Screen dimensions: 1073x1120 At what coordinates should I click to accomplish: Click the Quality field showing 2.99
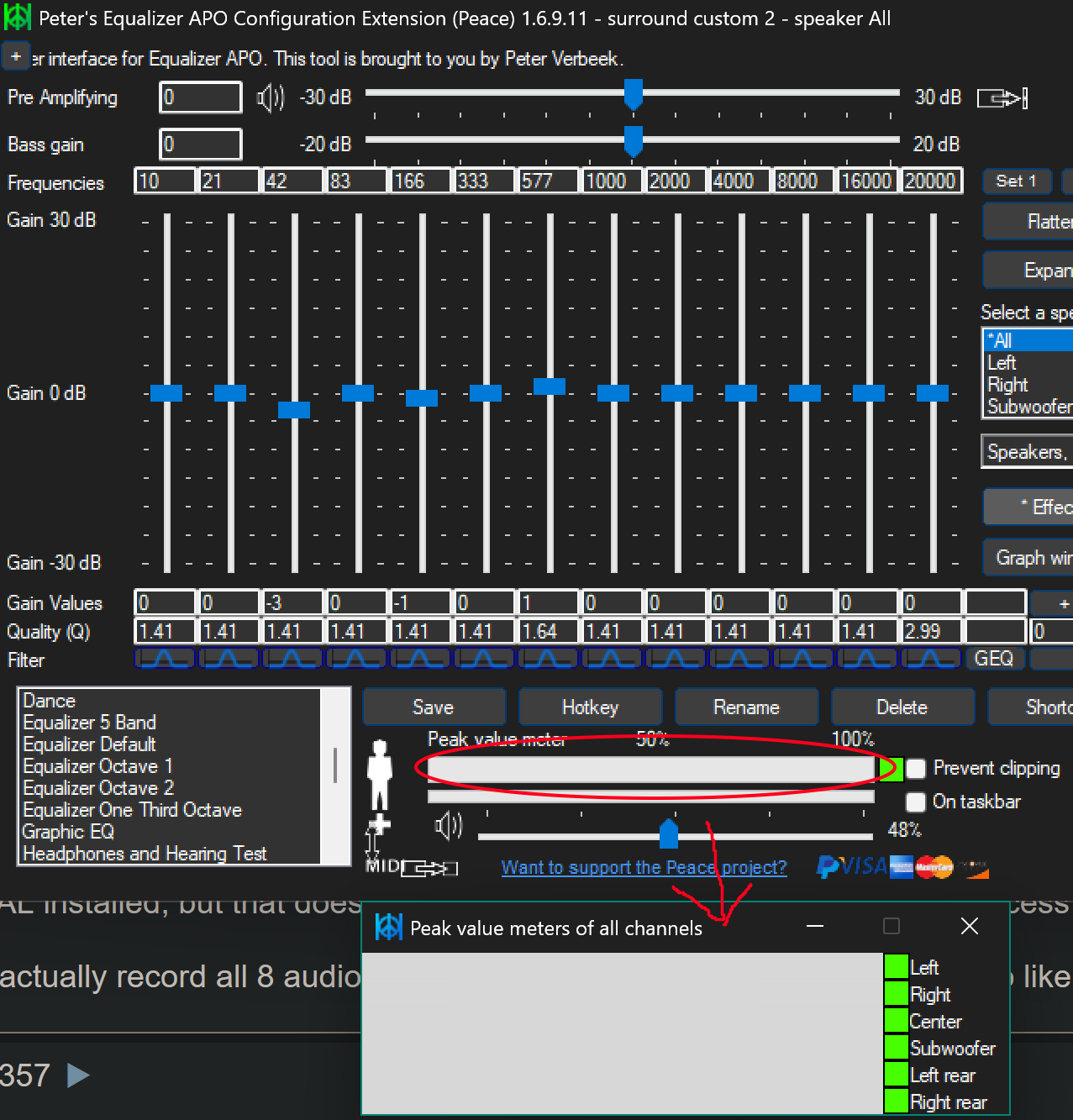[x=931, y=631]
